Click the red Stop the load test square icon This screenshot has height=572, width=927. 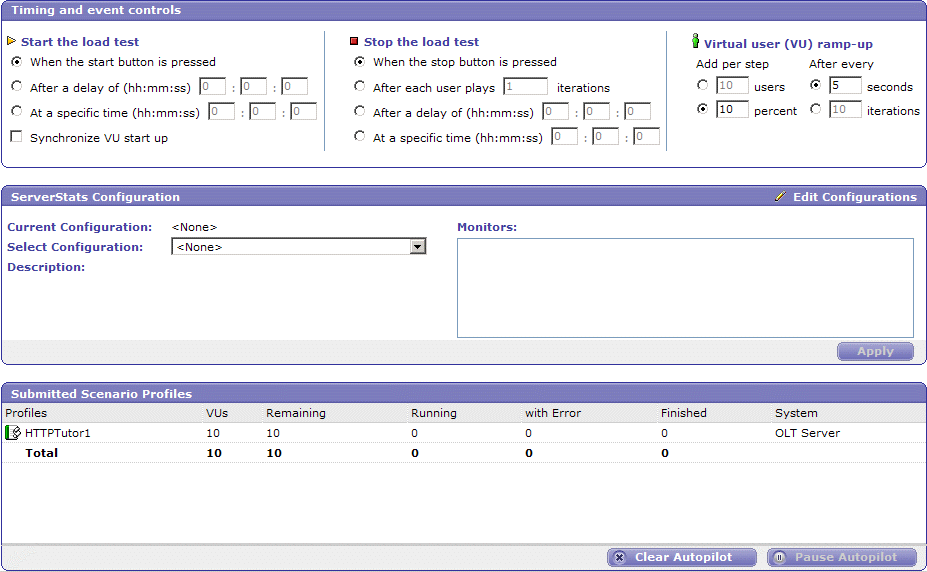[354, 41]
